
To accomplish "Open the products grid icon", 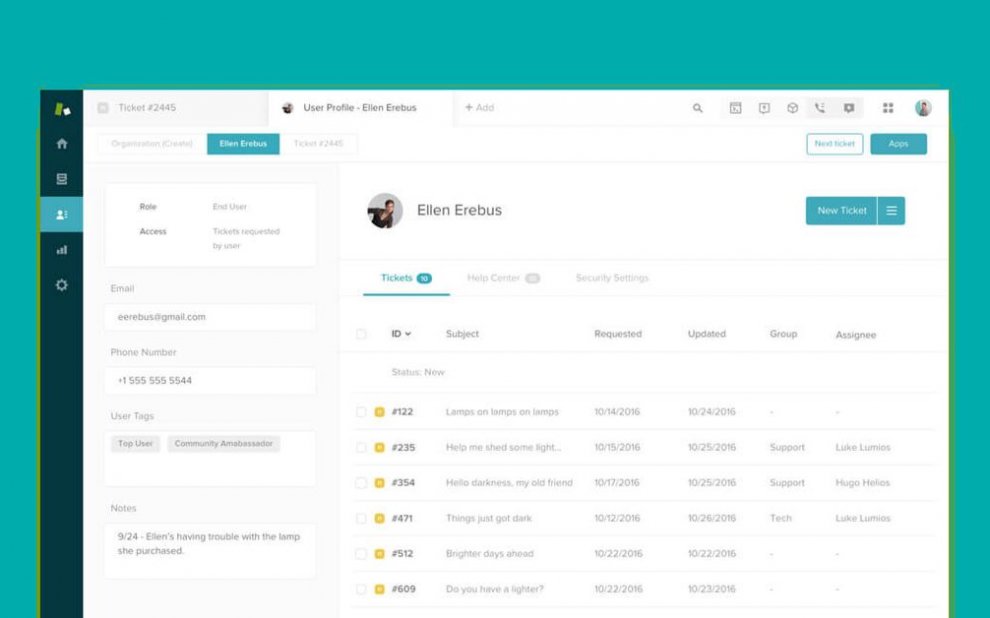I will pyautogui.click(x=888, y=108).
